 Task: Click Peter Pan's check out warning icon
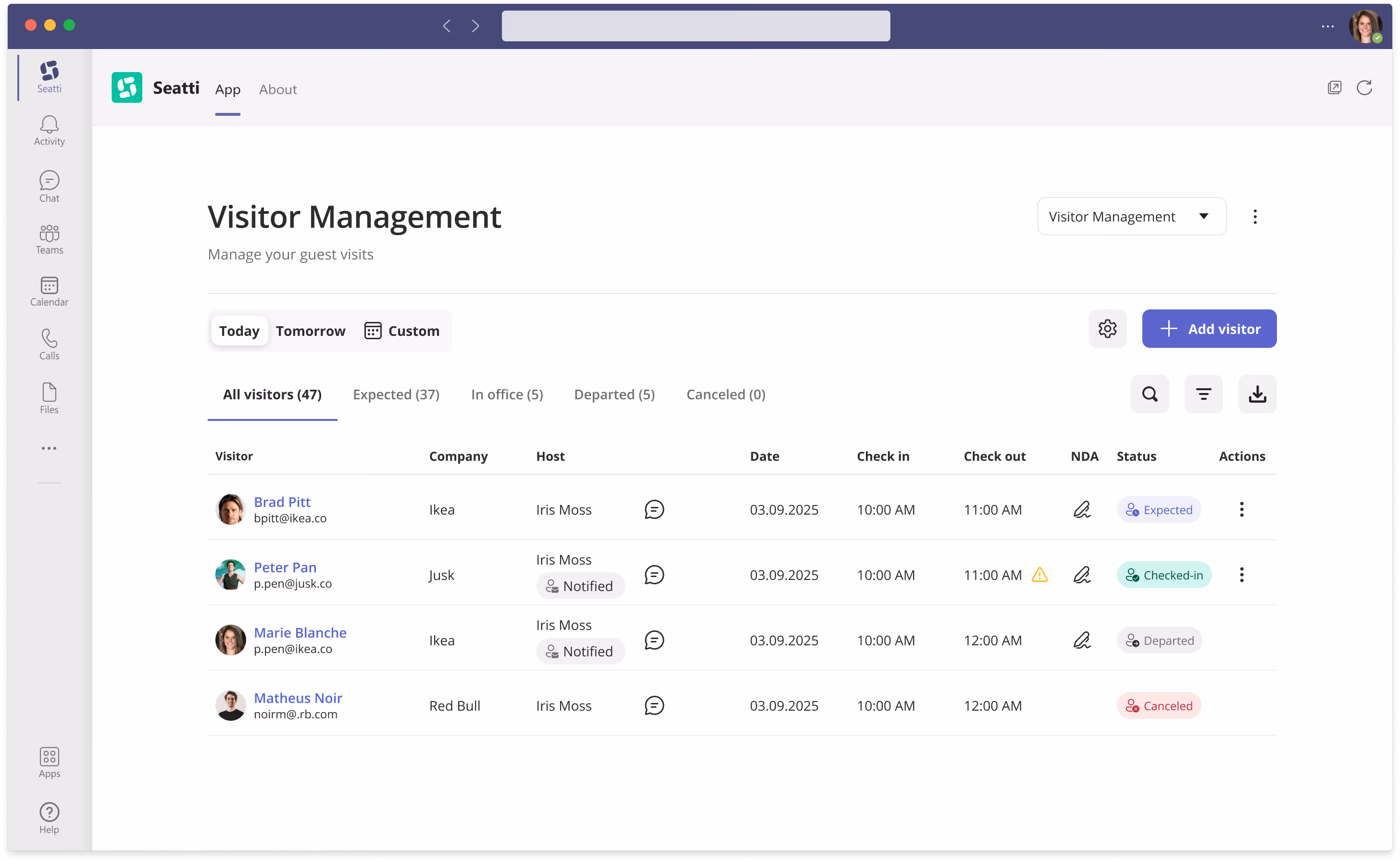pos(1039,575)
